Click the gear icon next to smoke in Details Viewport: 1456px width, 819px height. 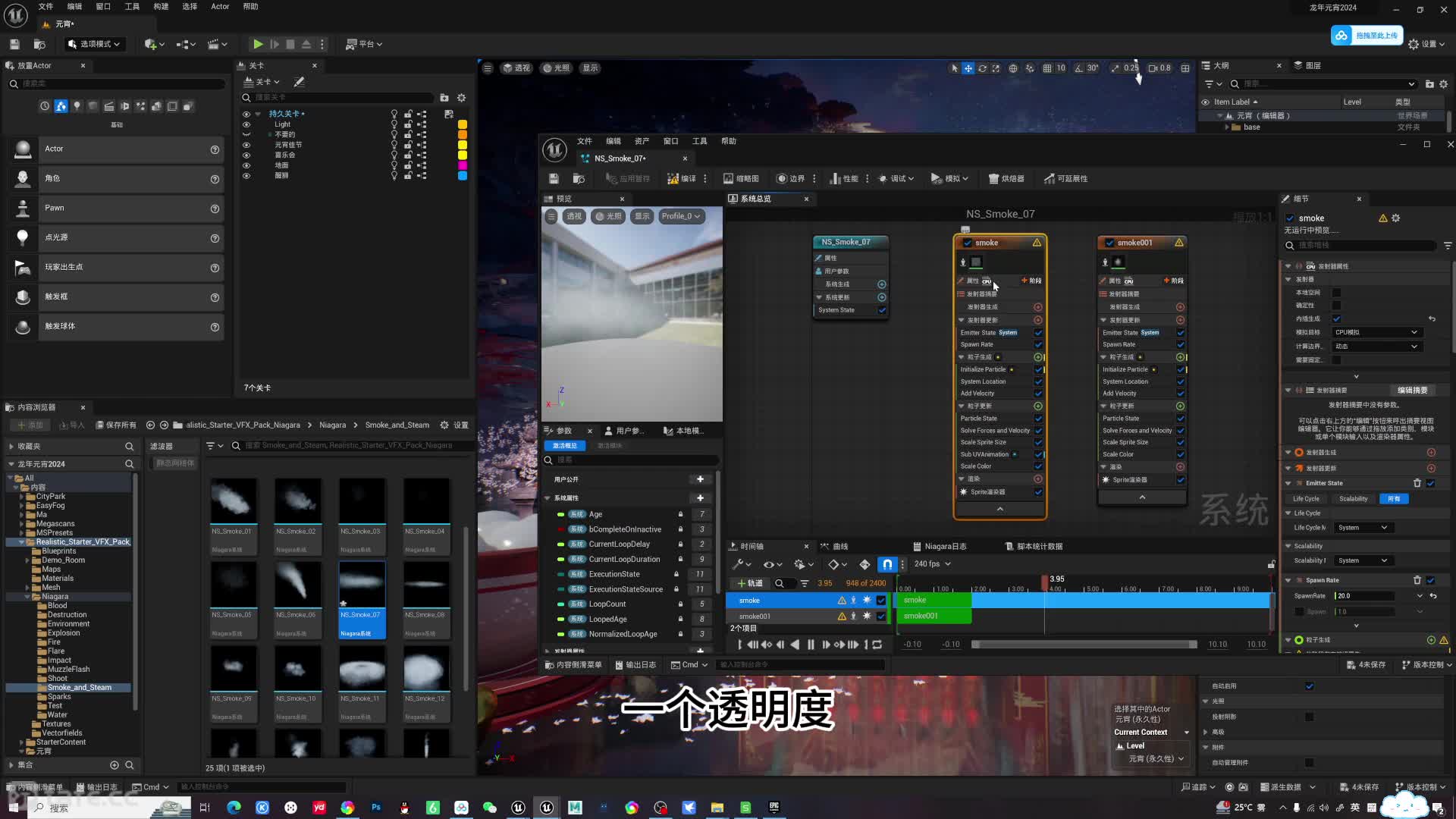click(x=1395, y=218)
